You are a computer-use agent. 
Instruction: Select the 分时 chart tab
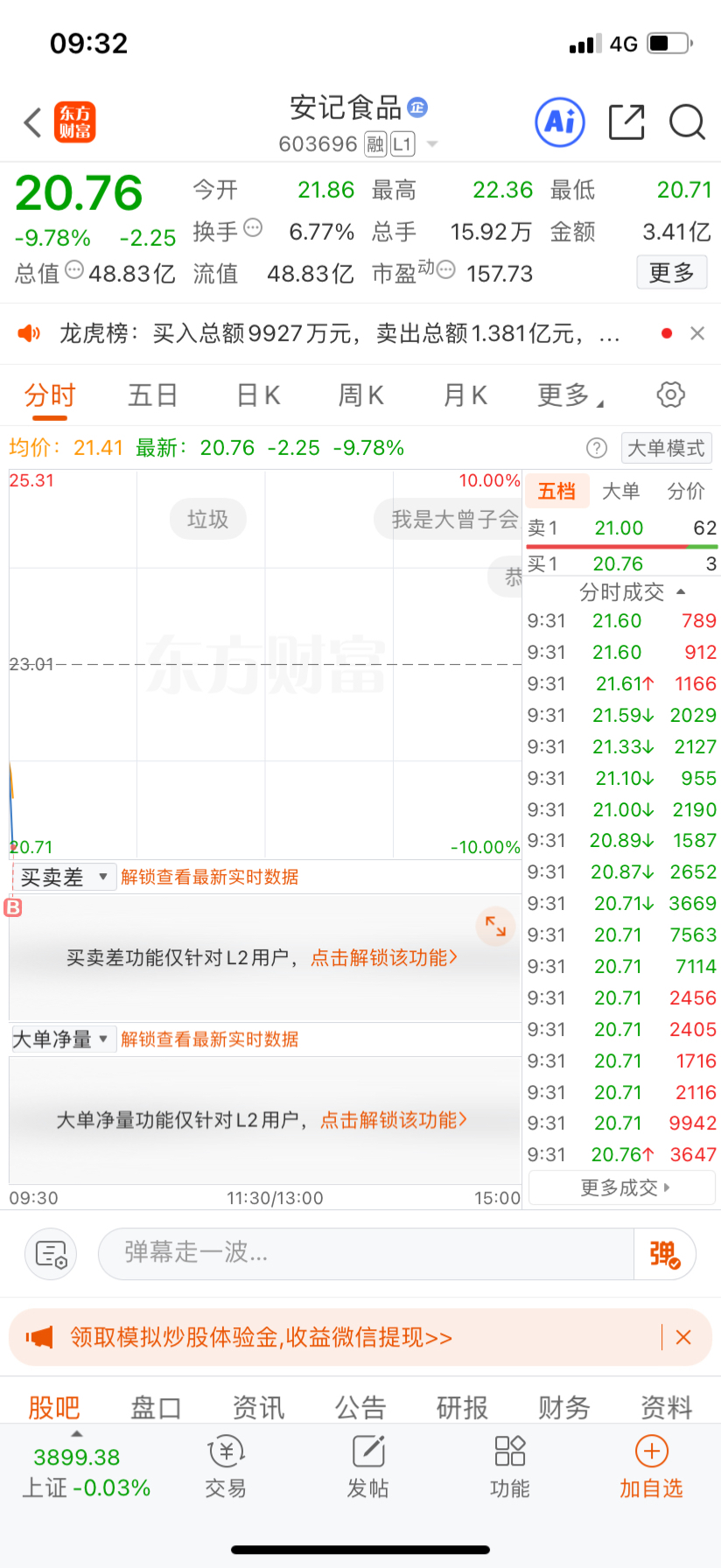50,395
